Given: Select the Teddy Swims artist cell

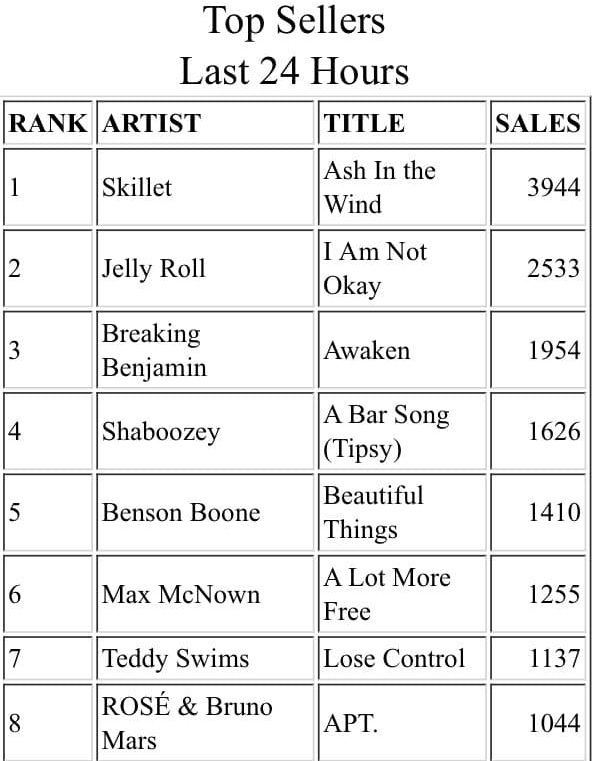Looking at the screenshot, I should click(205, 659).
